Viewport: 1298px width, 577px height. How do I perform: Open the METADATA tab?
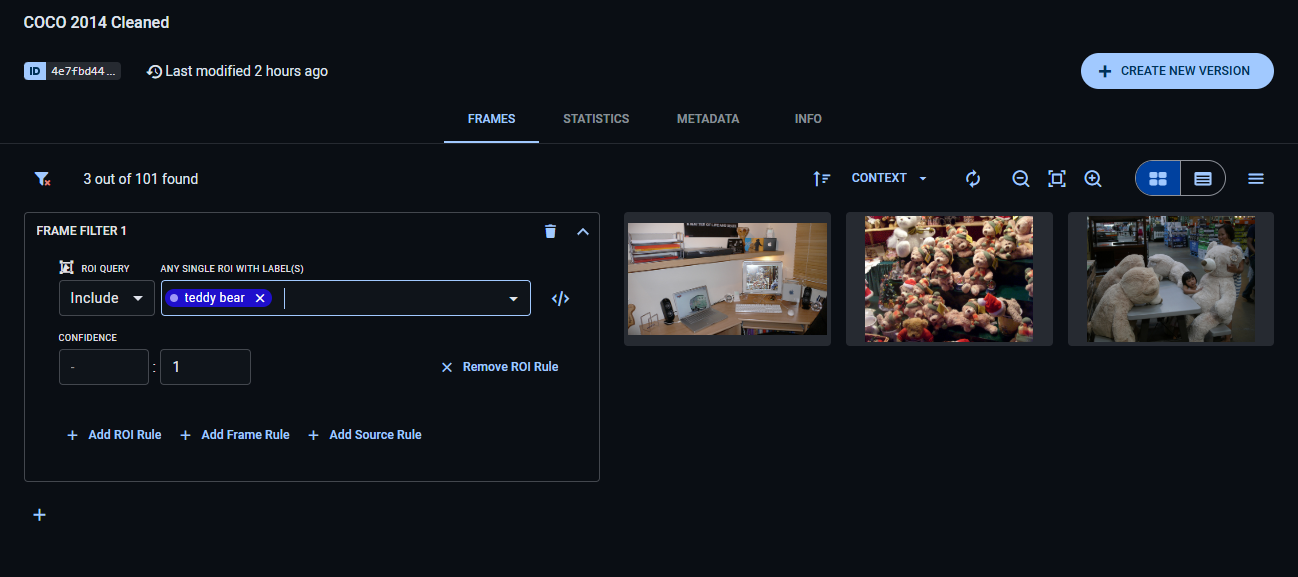pyautogui.click(x=708, y=119)
